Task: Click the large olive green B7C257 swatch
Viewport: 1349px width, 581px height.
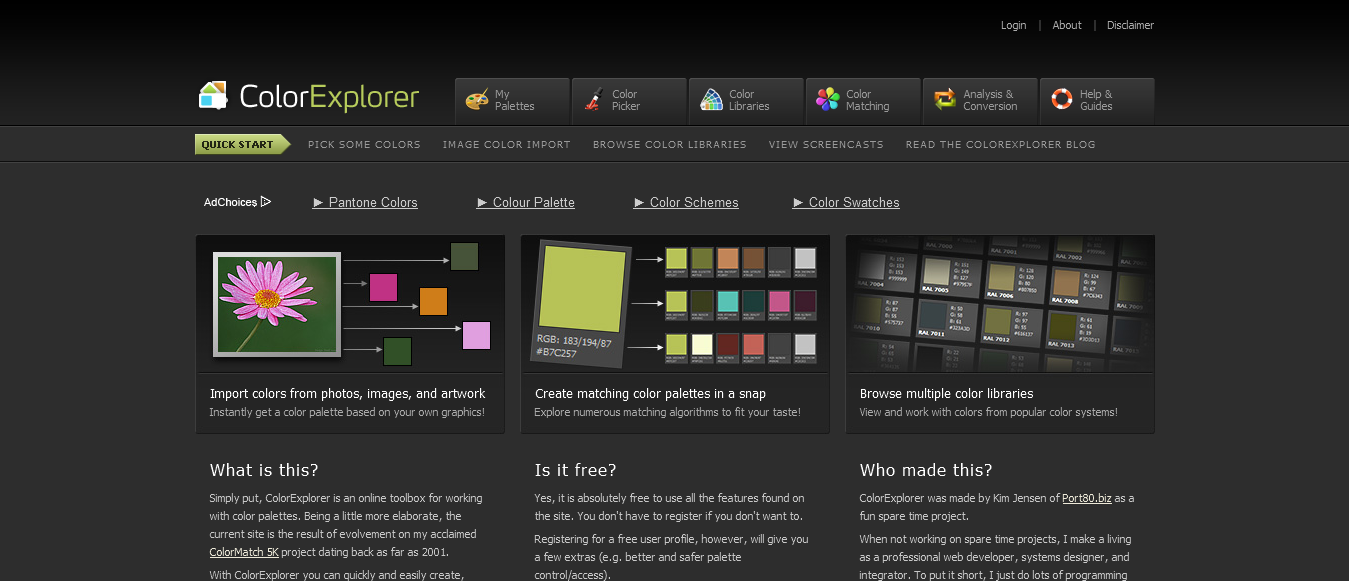Action: point(582,288)
